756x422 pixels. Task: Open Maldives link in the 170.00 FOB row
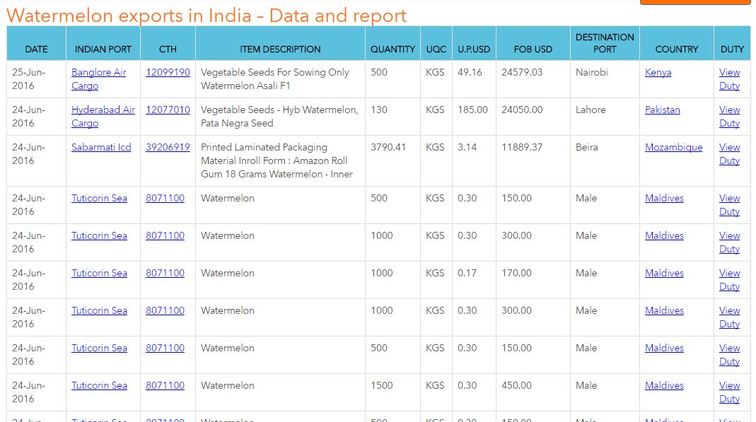[x=664, y=273]
